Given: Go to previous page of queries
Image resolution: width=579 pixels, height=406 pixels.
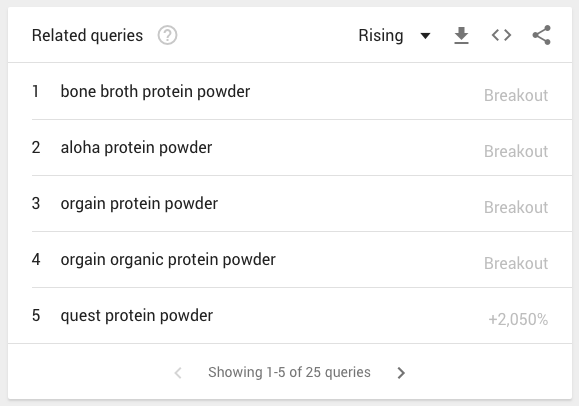Looking at the screenshot, I should pos(178,373).
